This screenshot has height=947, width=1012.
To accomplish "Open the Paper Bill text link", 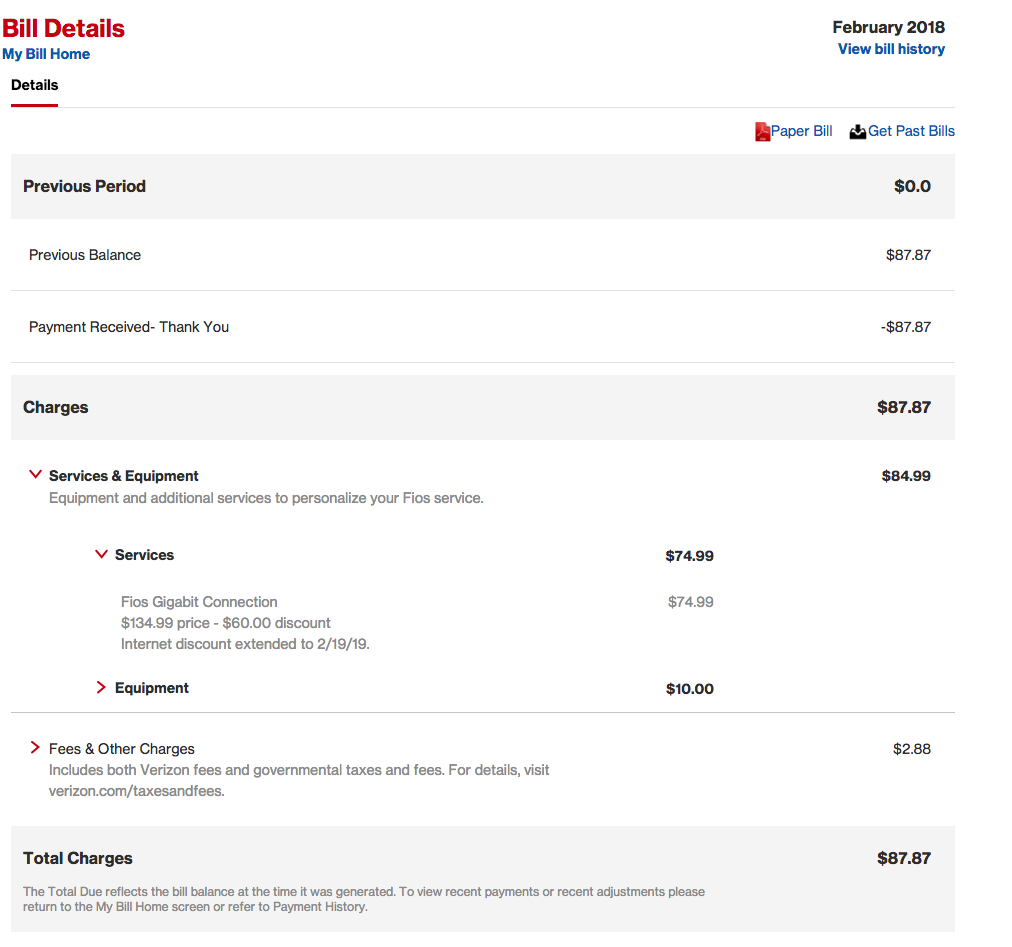I will click(801, 131).
